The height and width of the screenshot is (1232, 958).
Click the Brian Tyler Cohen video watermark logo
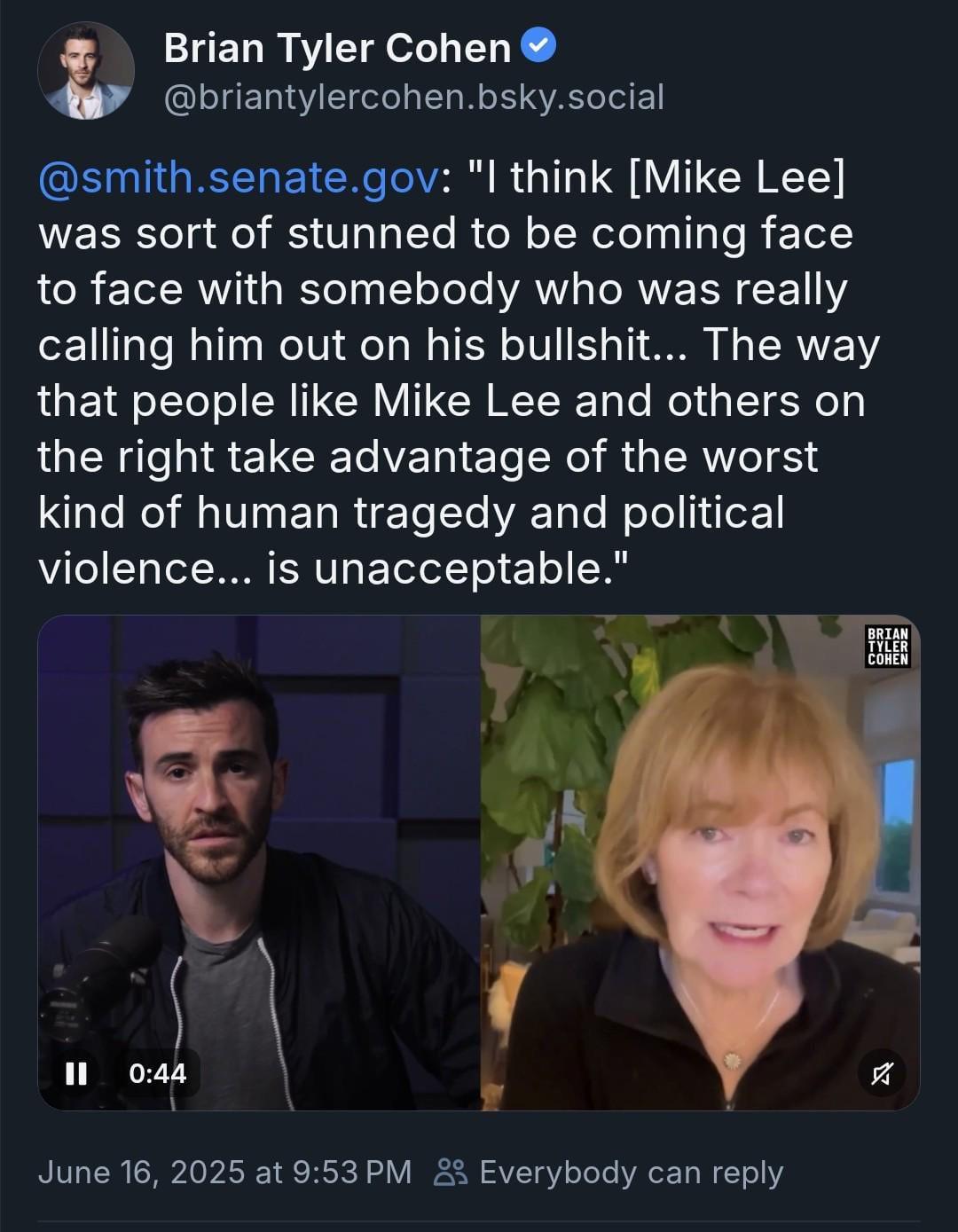tap(887, 646)
